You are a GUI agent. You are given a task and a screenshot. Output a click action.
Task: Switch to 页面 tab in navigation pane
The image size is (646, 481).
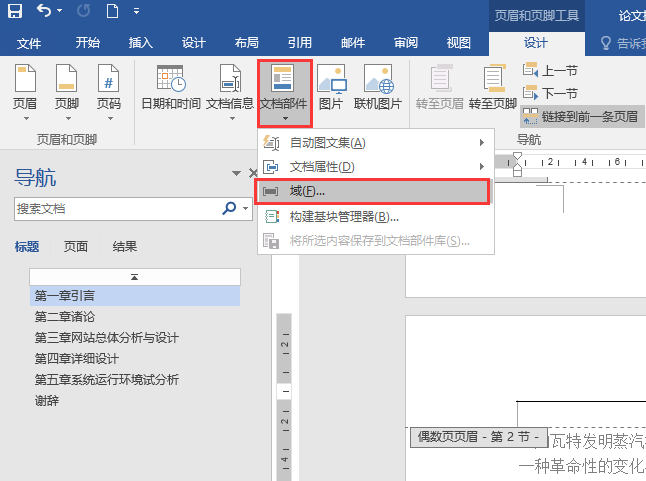(76, 247)
